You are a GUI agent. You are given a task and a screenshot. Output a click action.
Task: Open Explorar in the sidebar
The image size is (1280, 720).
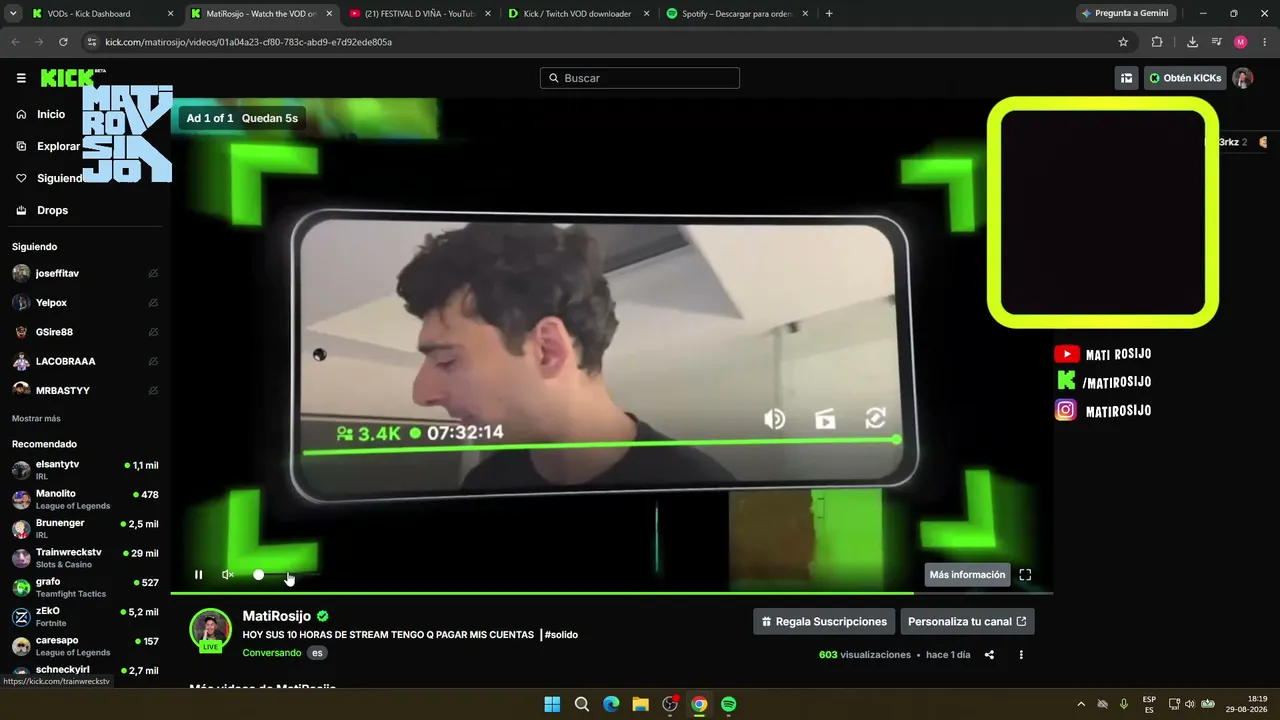[48, 146]
